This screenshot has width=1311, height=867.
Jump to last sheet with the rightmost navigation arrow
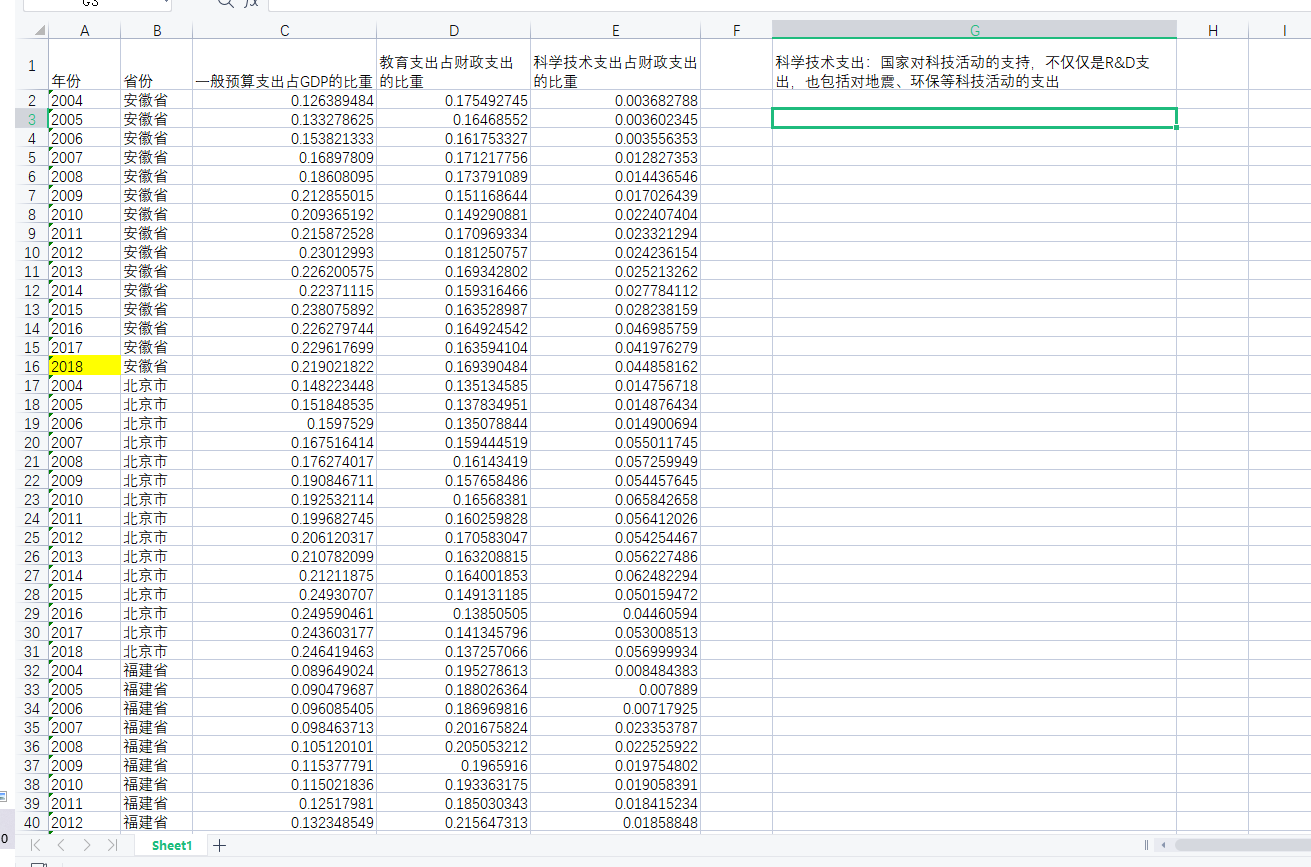(113, 845)
